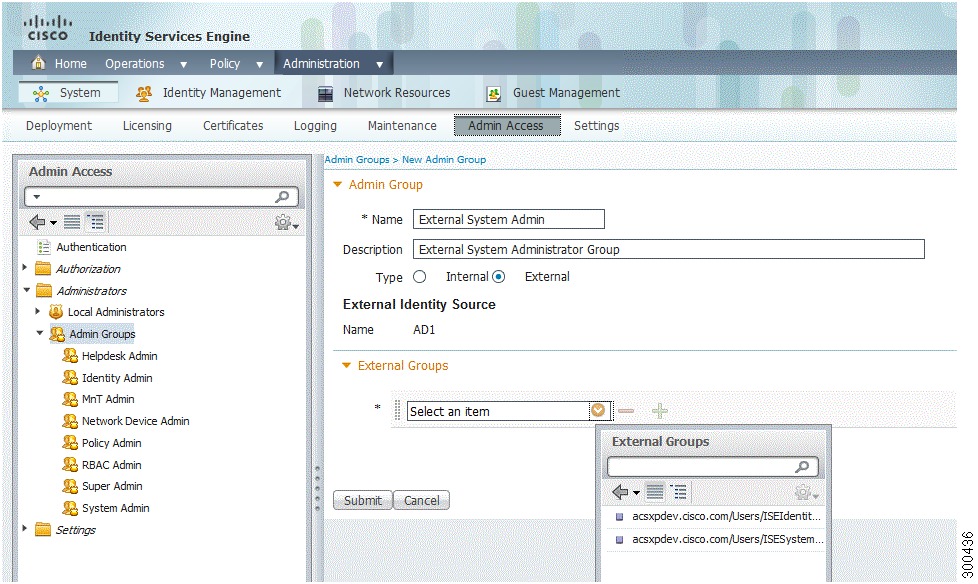Select MnT Admin in the tree
The width and height of the screenshot is (978, 584).
[108, 399]
